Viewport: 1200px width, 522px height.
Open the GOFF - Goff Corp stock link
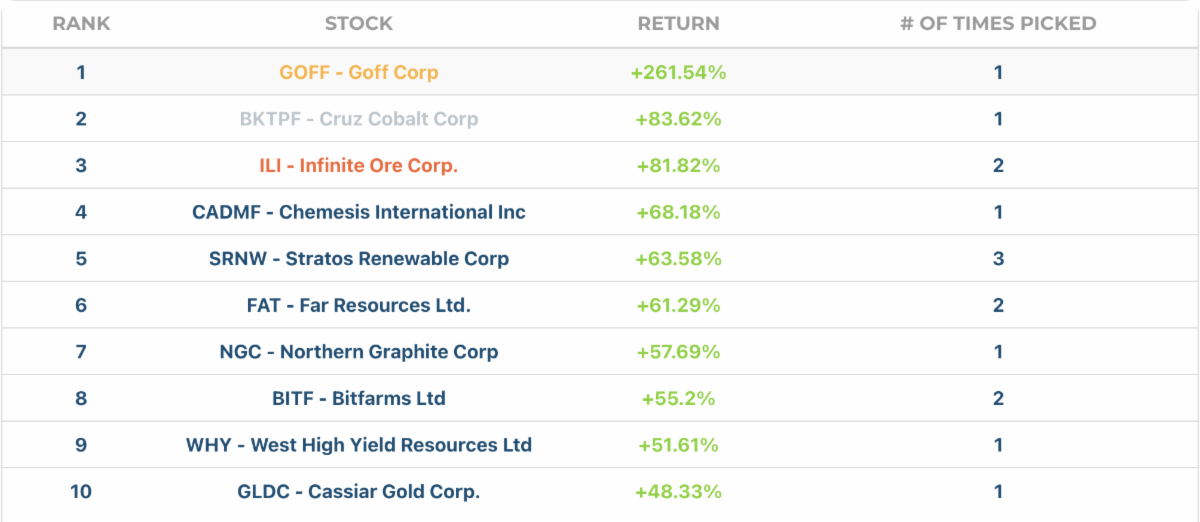[359, 73]
